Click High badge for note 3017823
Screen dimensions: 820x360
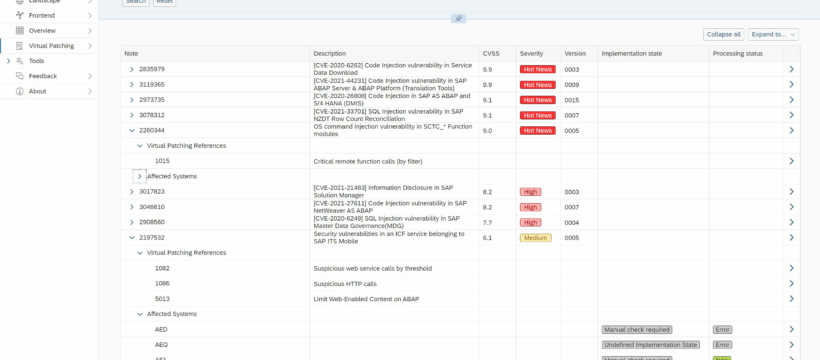pyautogui.click(x=530, y=192)
